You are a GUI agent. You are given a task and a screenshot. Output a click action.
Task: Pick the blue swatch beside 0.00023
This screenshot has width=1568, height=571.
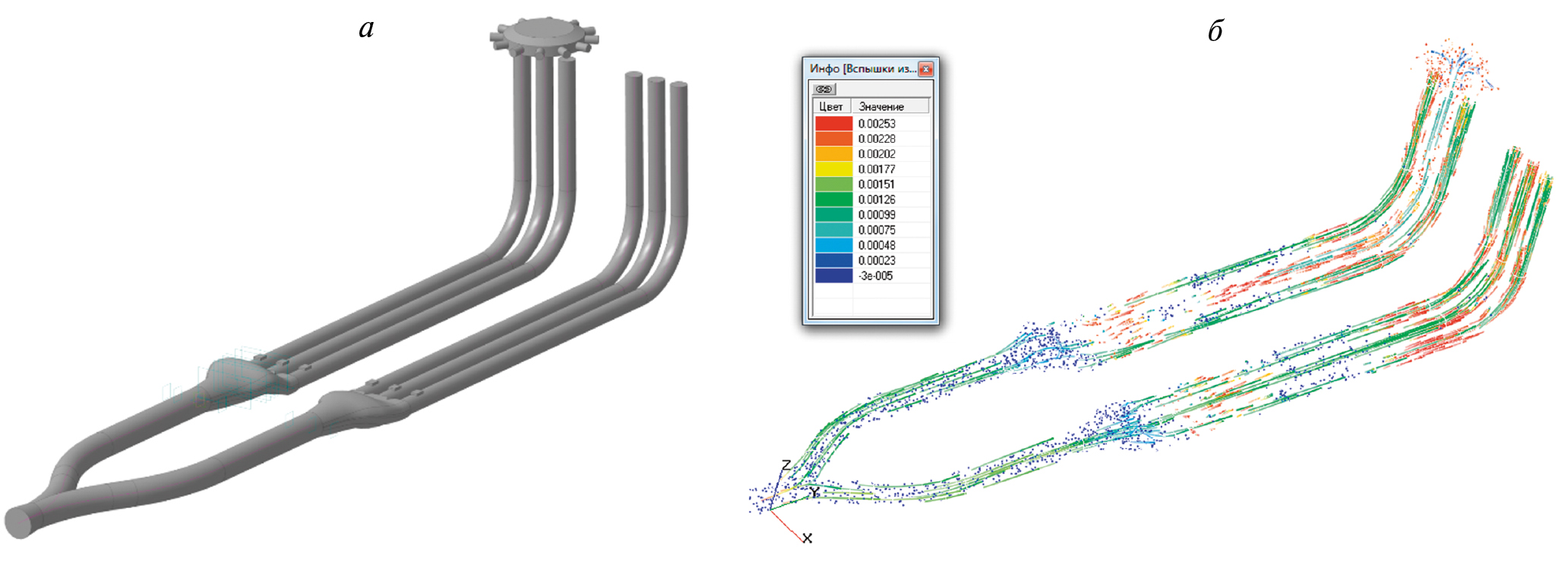click(x=833, y=260)
